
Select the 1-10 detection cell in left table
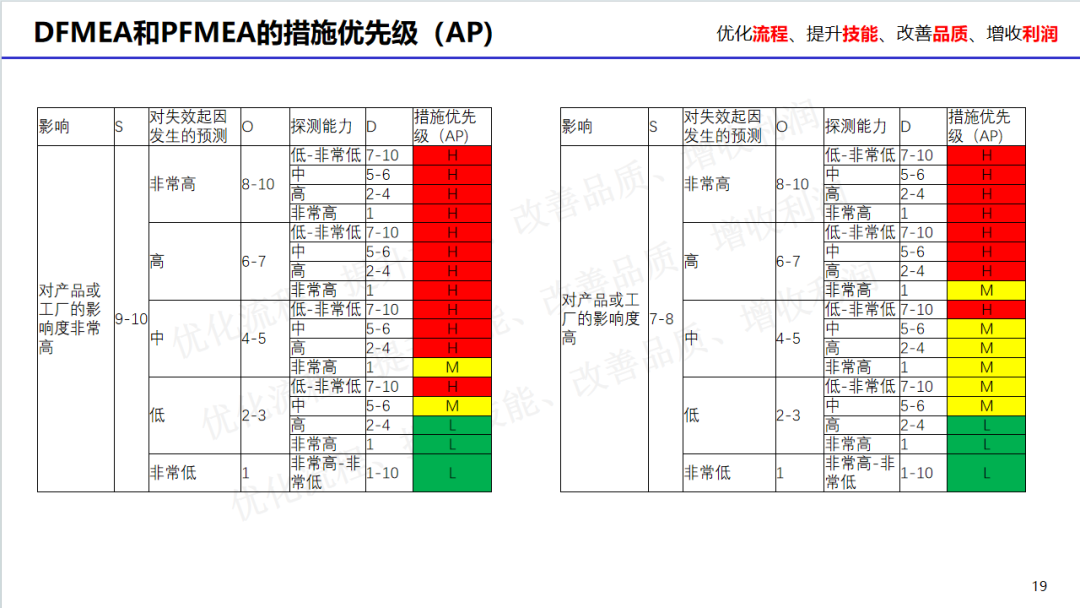pos(387,472)
